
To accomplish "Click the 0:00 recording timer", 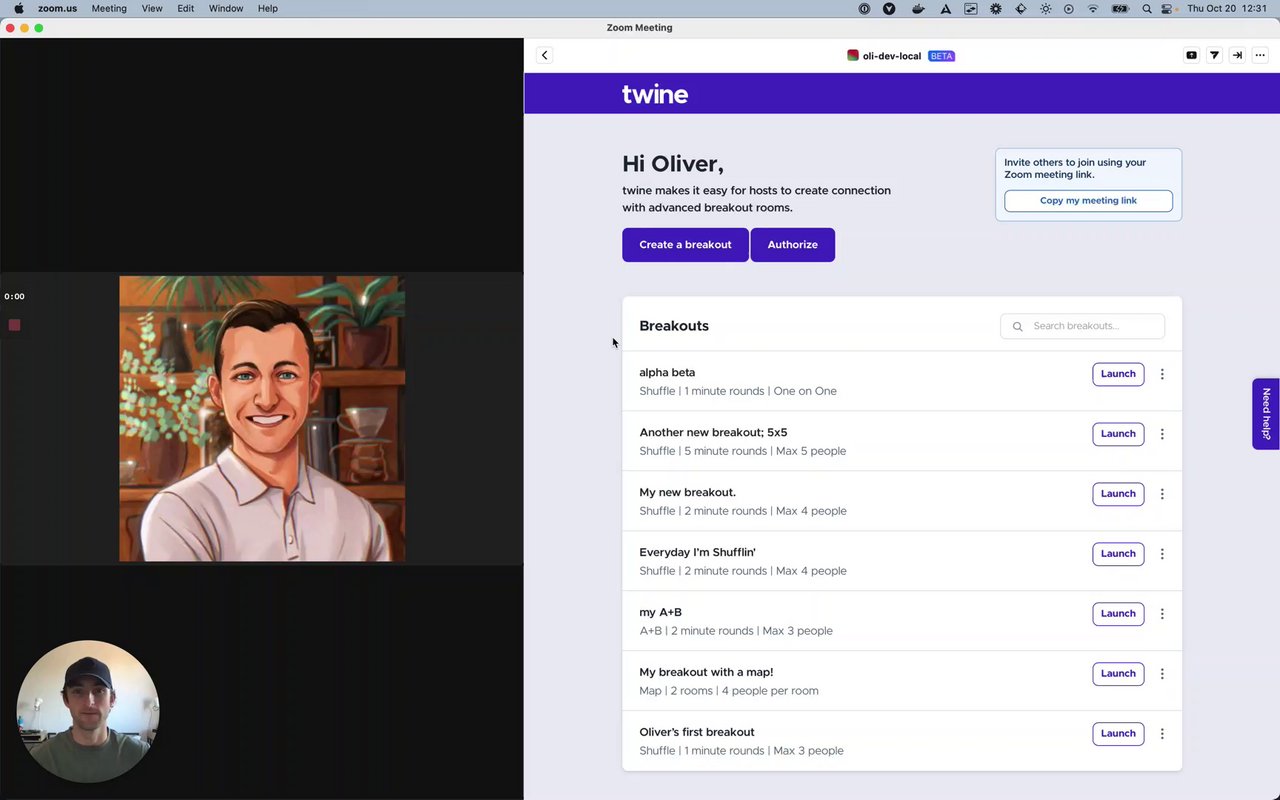I will click(x=14, y=296).
